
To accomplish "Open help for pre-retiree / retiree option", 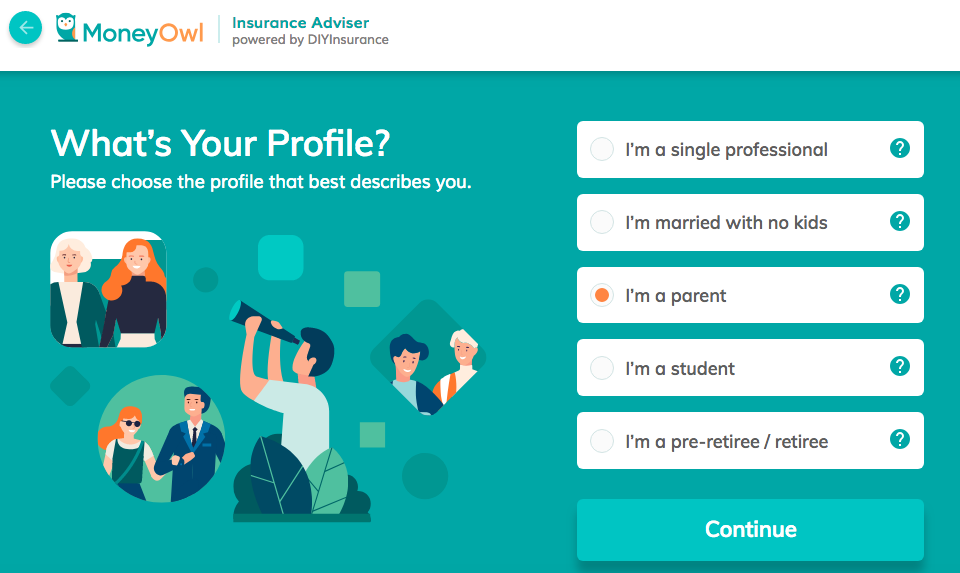I will (x=900, y=440).
